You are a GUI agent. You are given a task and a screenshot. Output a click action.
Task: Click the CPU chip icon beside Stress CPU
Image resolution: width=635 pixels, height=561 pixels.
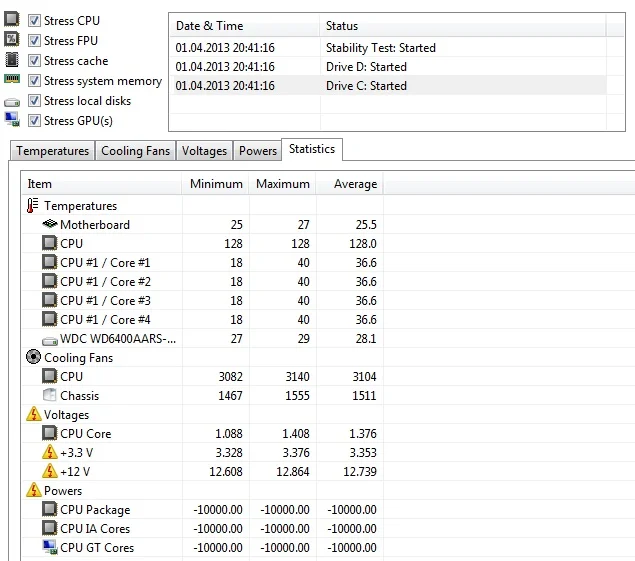12,19
